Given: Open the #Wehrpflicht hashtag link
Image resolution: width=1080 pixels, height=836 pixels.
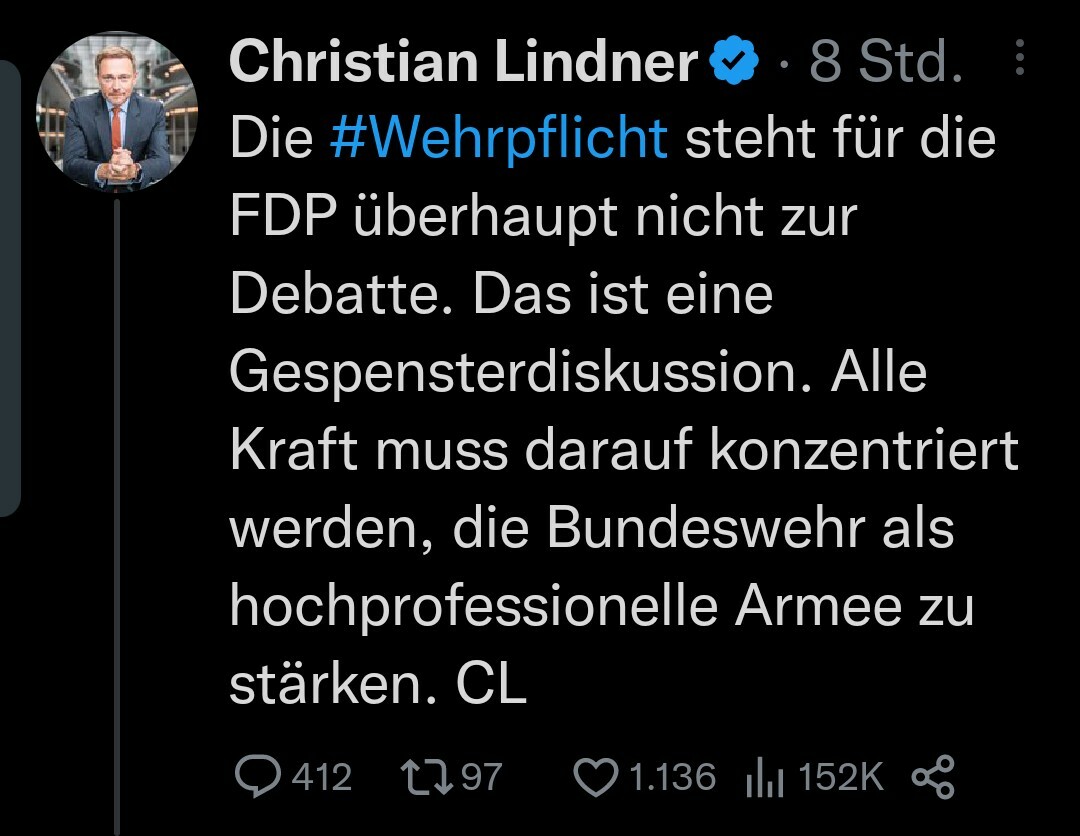Looking at the screenshot, I should click(499, 138).
